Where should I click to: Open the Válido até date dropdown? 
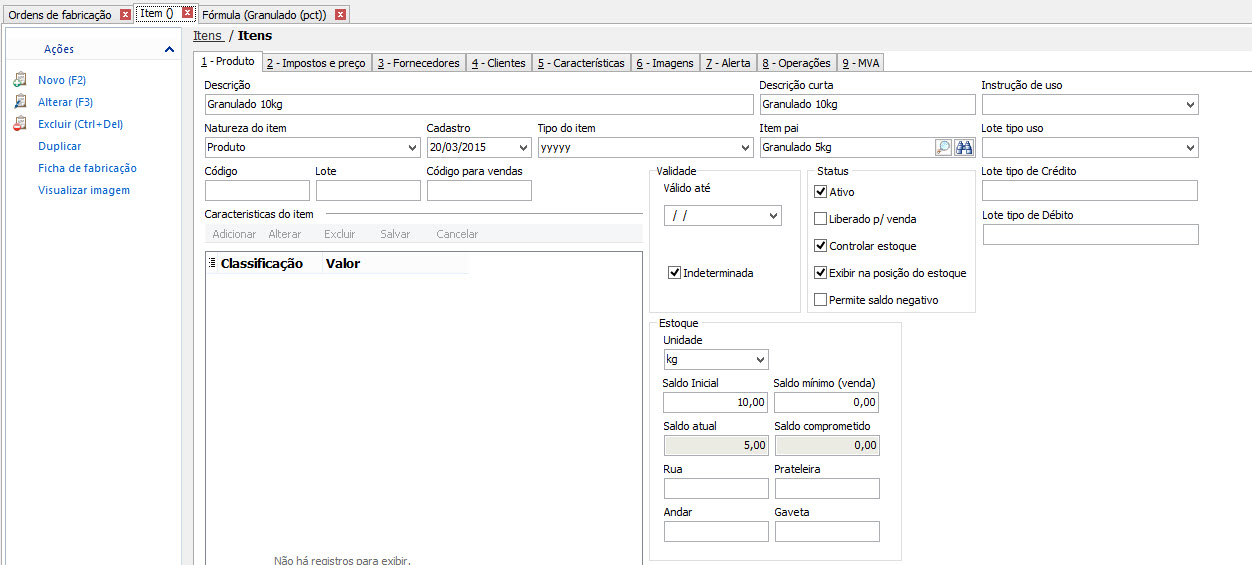tap(773, 216)
